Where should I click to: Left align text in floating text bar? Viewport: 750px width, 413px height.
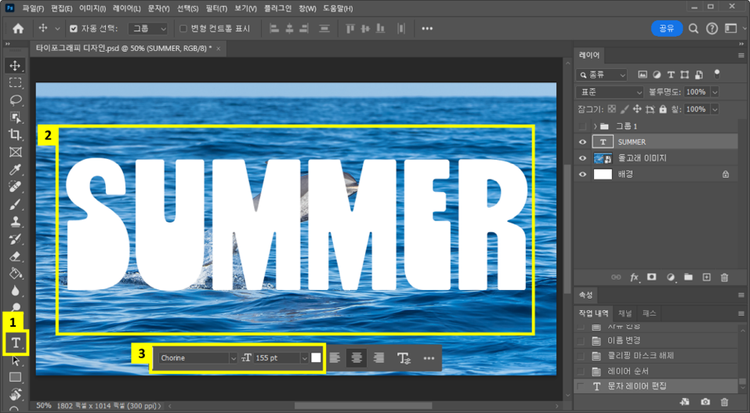[x=335, y=358]
